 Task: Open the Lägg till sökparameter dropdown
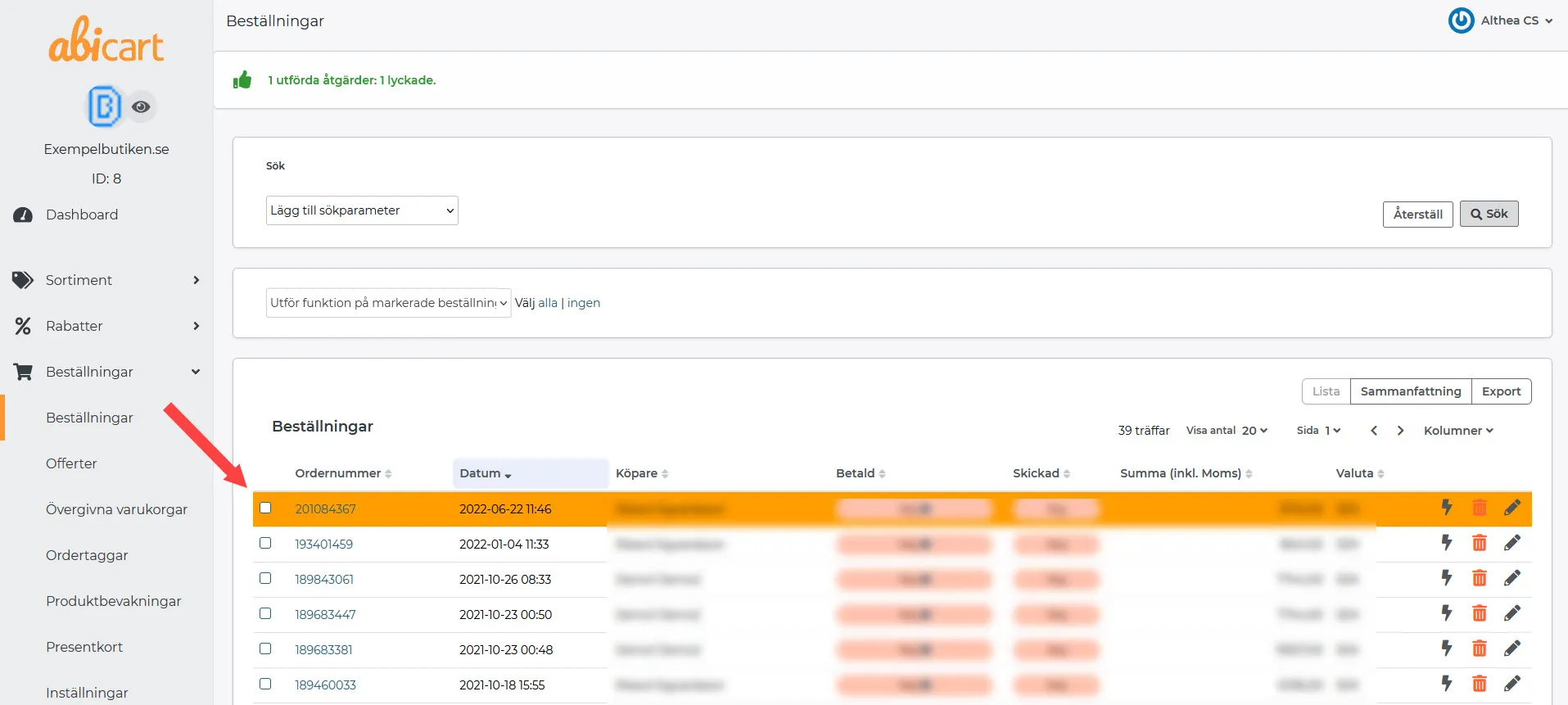click(362, 210)
